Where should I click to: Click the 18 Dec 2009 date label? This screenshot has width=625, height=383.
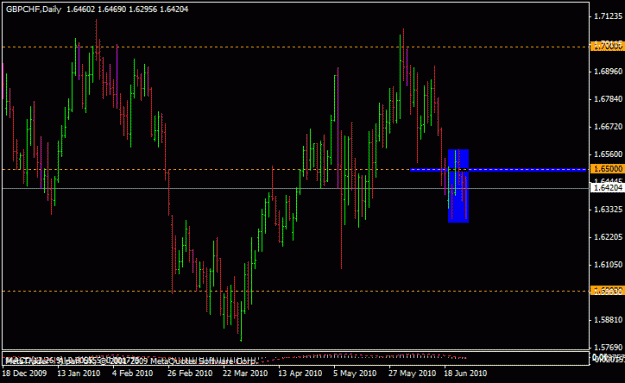[24, 373]
